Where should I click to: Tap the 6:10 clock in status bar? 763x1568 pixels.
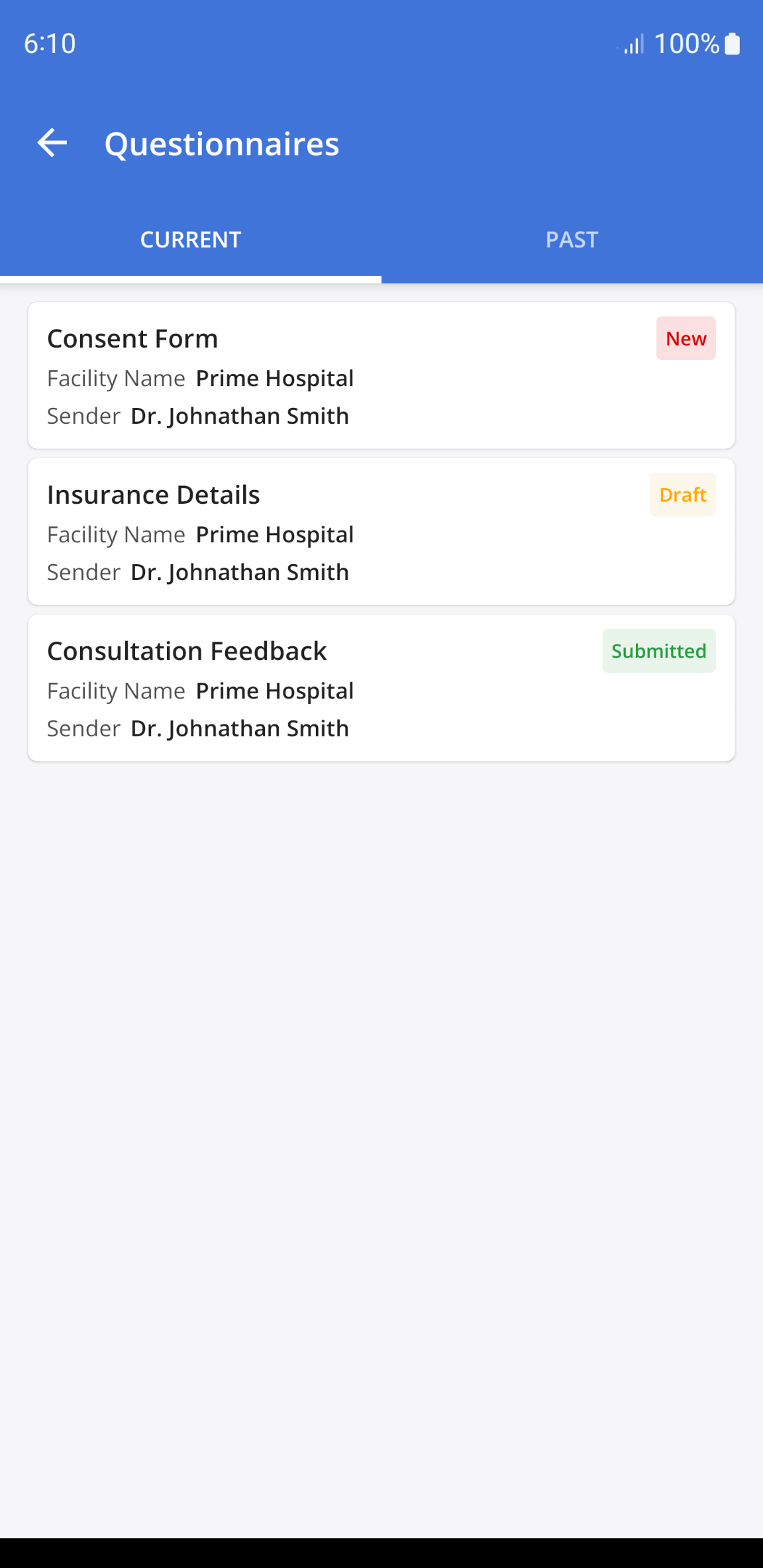click(x=50, y=44)
